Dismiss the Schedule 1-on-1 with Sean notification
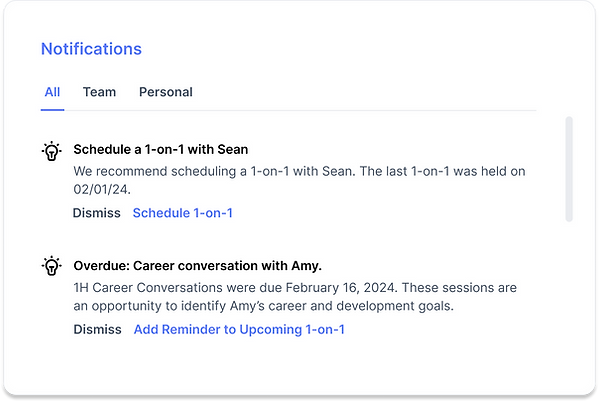The image size is (599, 402). click(x=97, y=213)
